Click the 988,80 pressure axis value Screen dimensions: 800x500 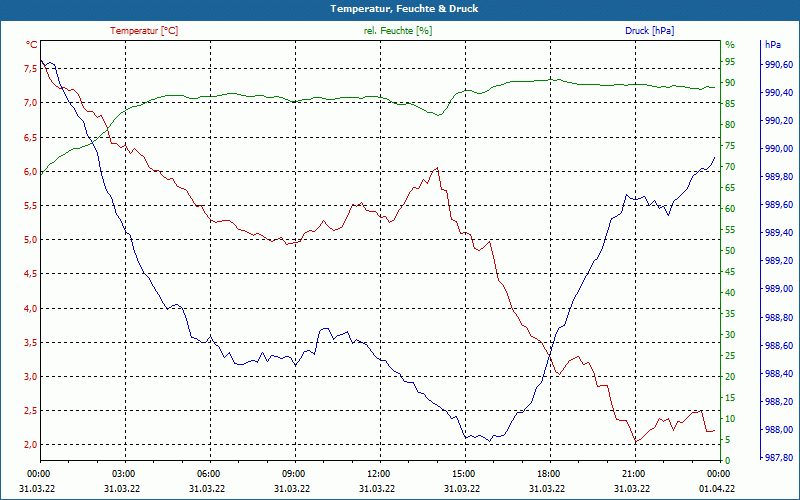779,318
